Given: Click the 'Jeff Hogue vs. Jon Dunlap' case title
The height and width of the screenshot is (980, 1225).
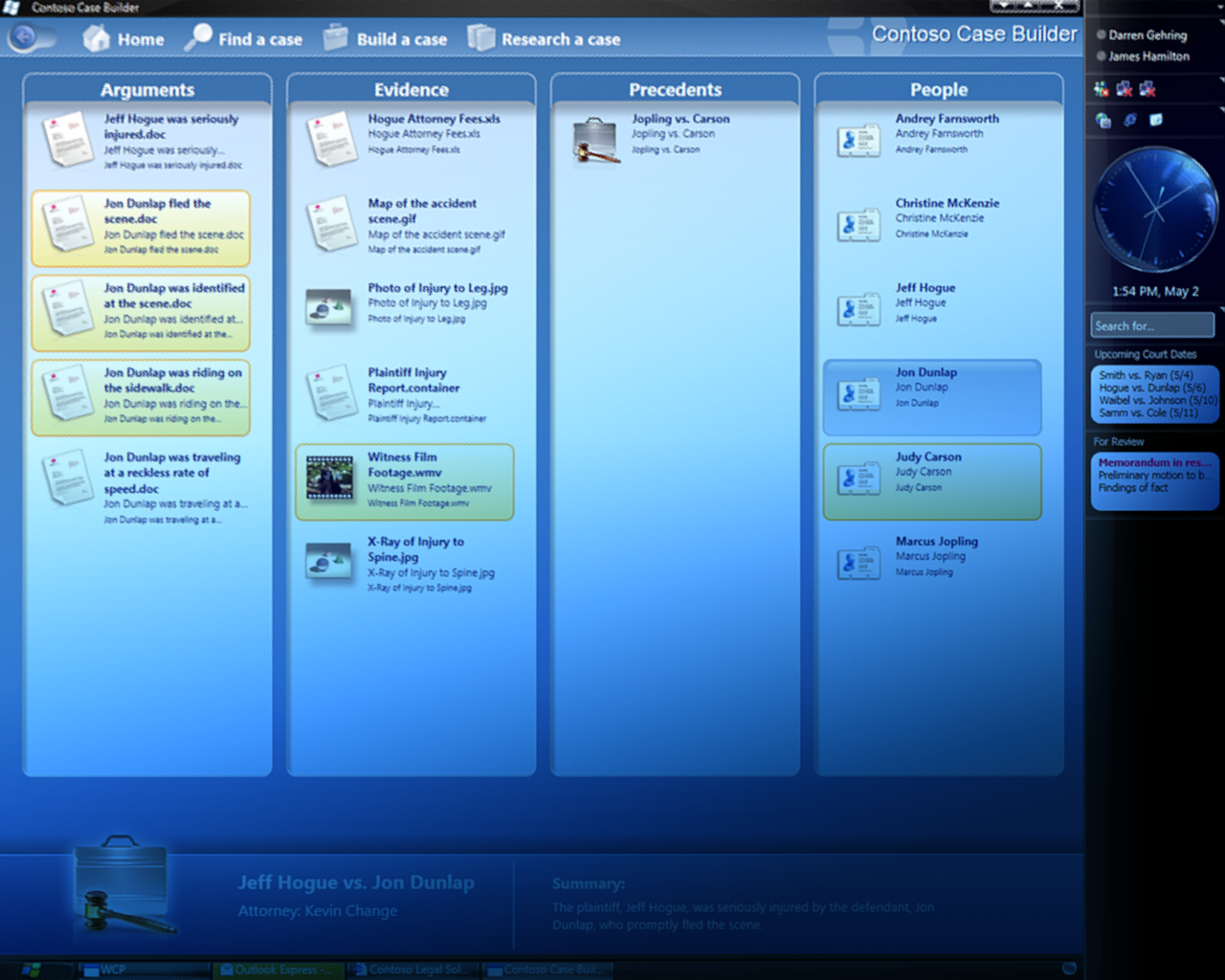Looking at the screenshot, I should (x=356, y=882).
